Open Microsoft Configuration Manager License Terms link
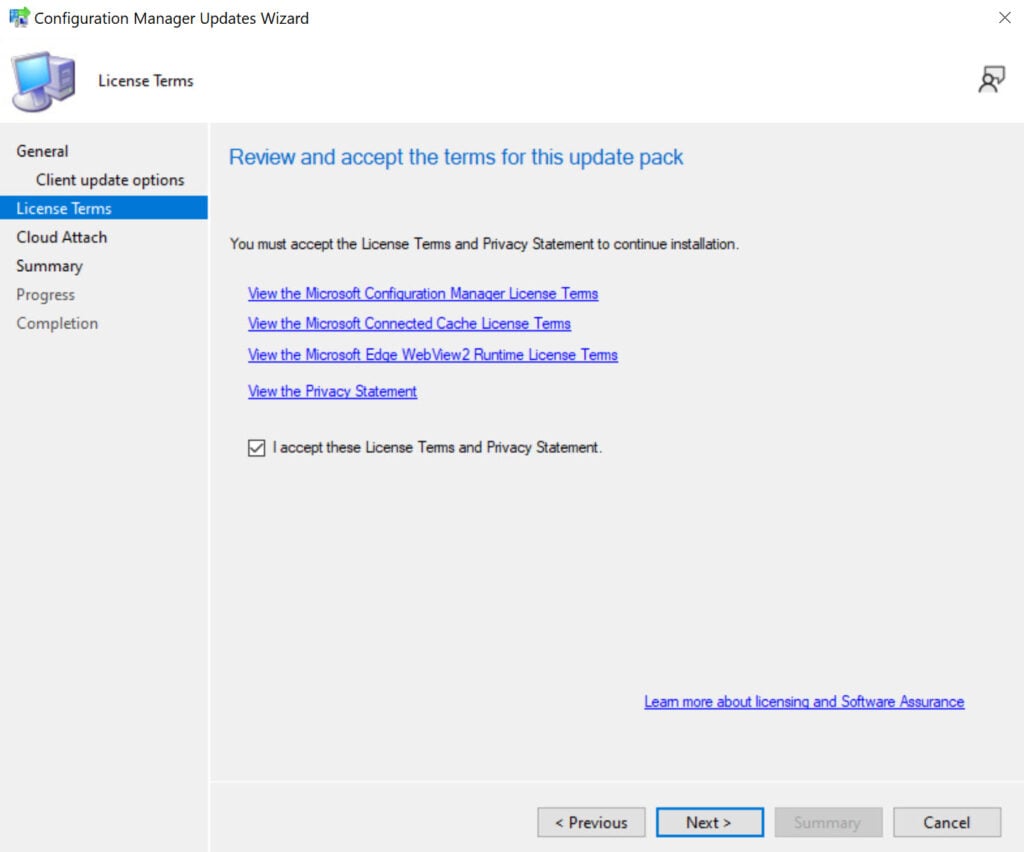The width and height of the screenshot is (1024, 852). [423, 294]
